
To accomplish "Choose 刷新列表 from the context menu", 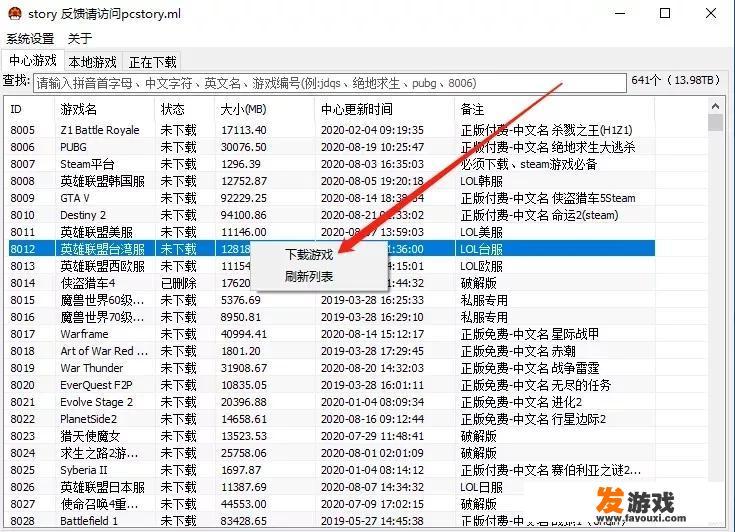I will (309, 276).
